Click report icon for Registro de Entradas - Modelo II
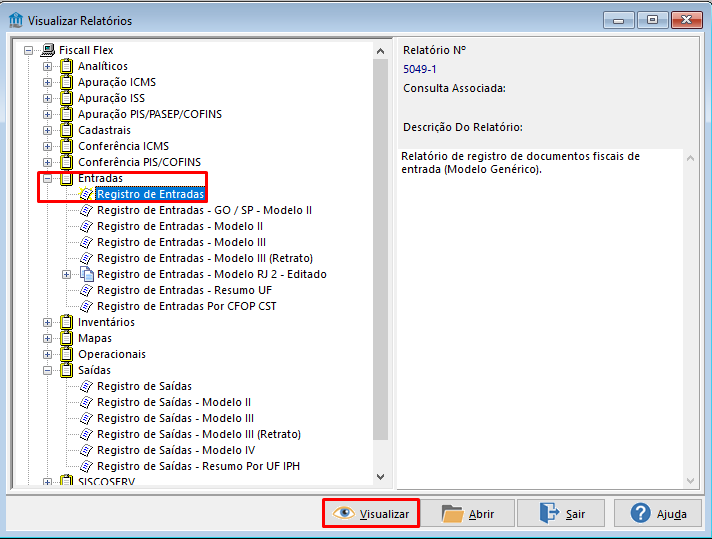Screen dimensions: 712x539 click(x=86, y=226)
